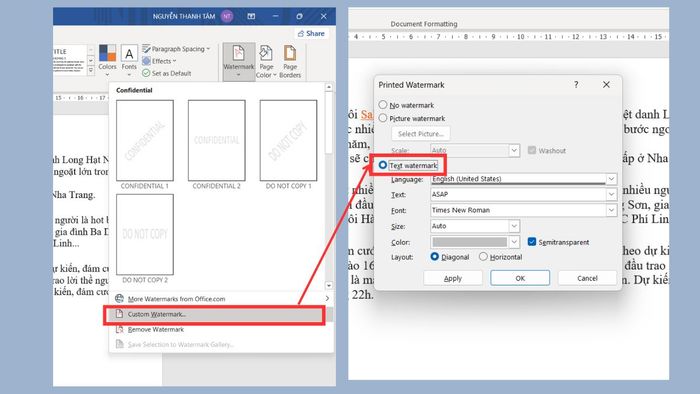Open More Watermarks from Office.com
This screenshot has width=700, height=394.
tap(221, 299)
